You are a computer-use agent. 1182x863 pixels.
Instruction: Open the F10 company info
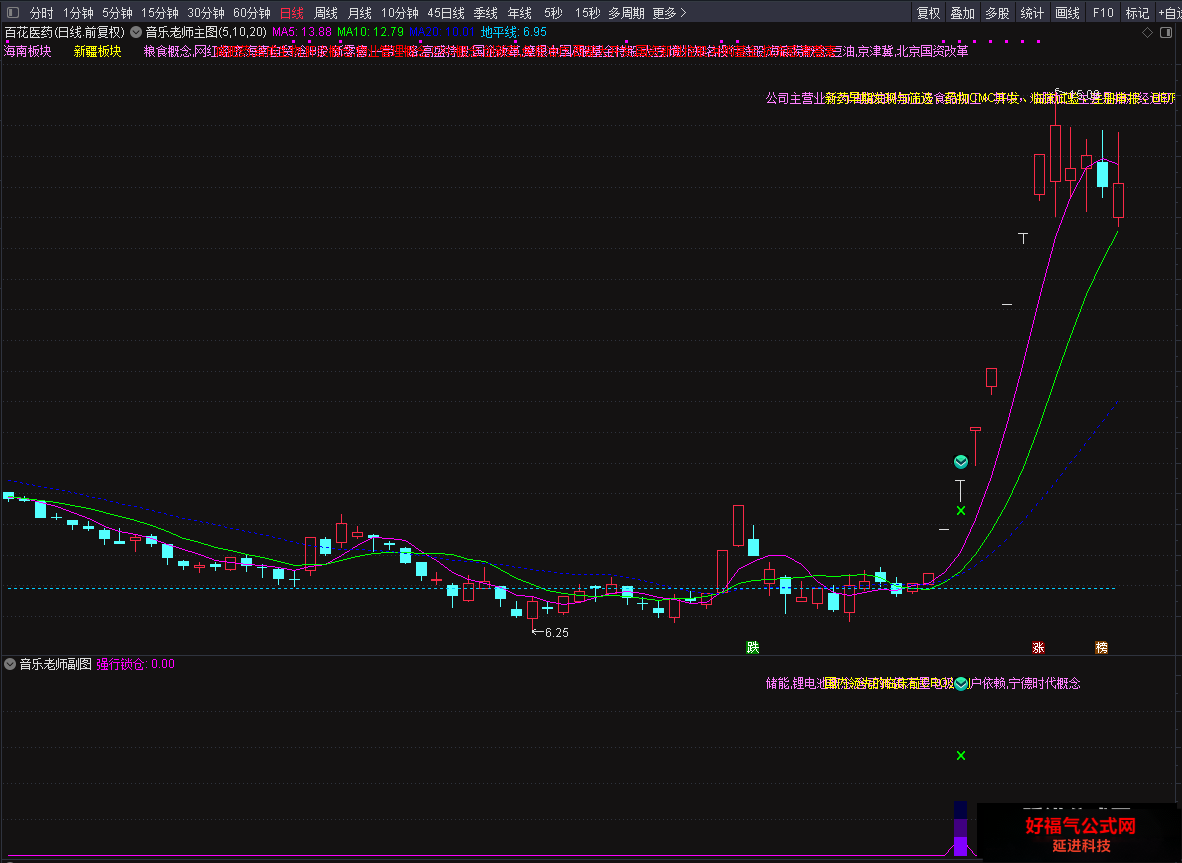click(1103, 13)
